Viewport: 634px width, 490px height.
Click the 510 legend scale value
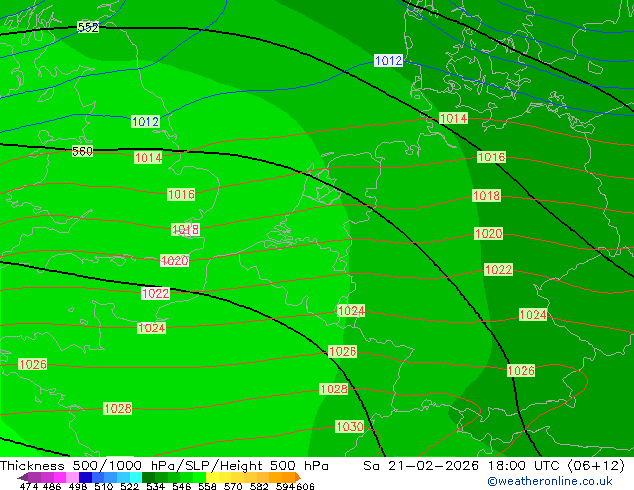(104, 486)
